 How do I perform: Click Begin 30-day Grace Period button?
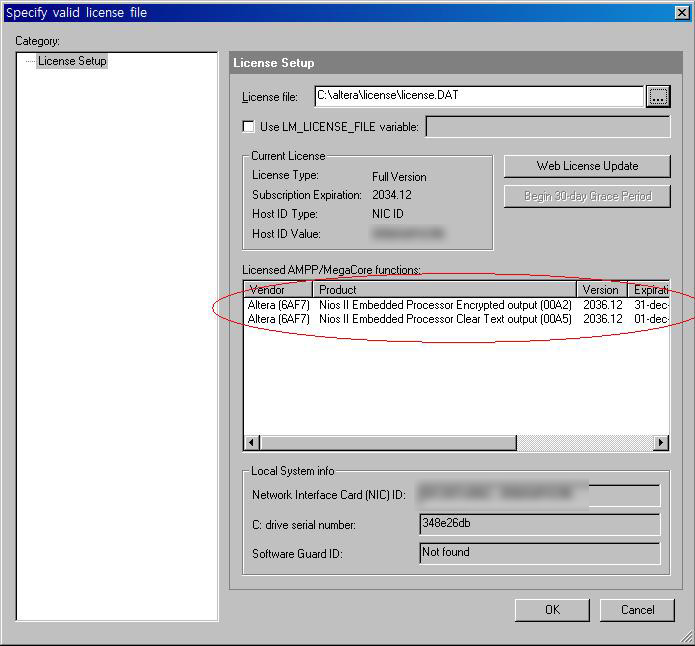[x=587, y=196]
